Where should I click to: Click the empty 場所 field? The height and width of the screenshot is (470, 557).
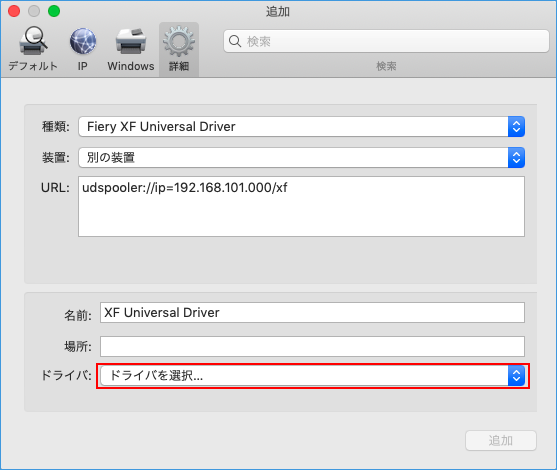(x=312, y=346)
